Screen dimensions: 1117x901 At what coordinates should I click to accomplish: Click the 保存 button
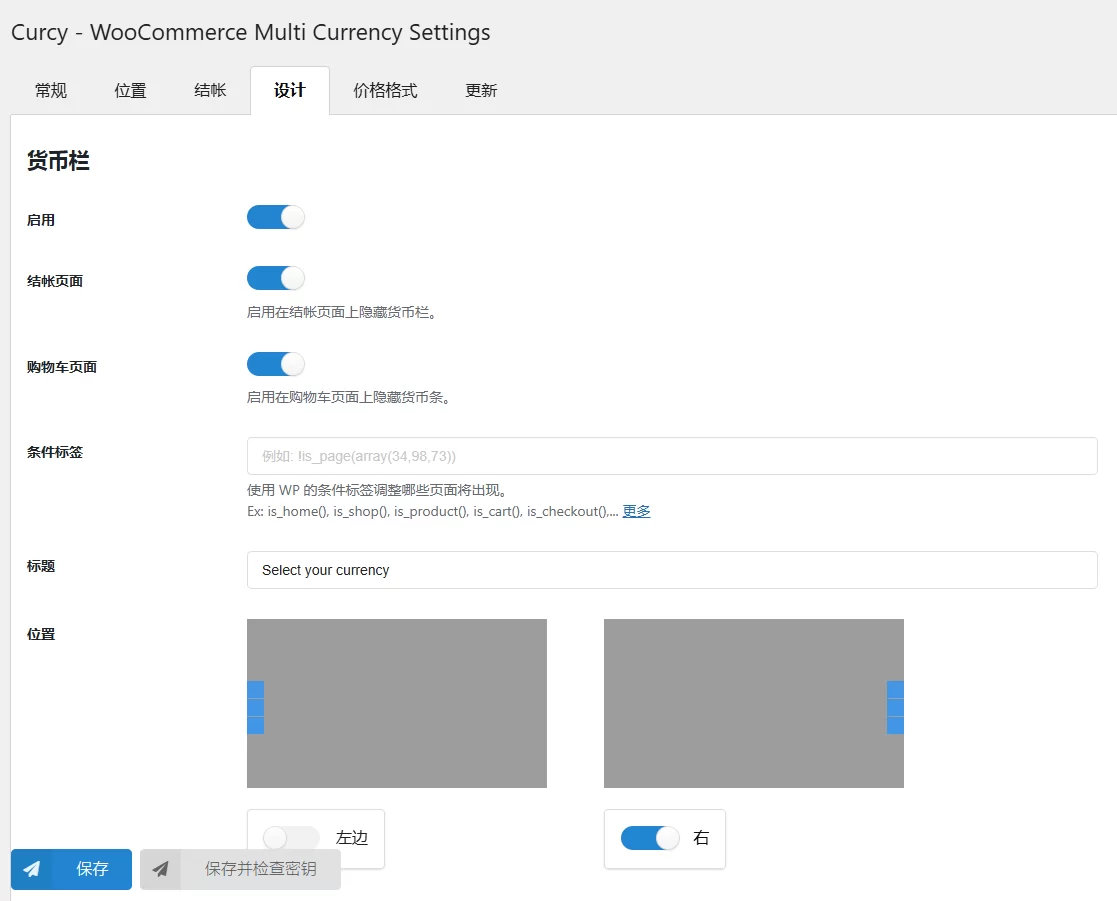[x=71, y=869]
